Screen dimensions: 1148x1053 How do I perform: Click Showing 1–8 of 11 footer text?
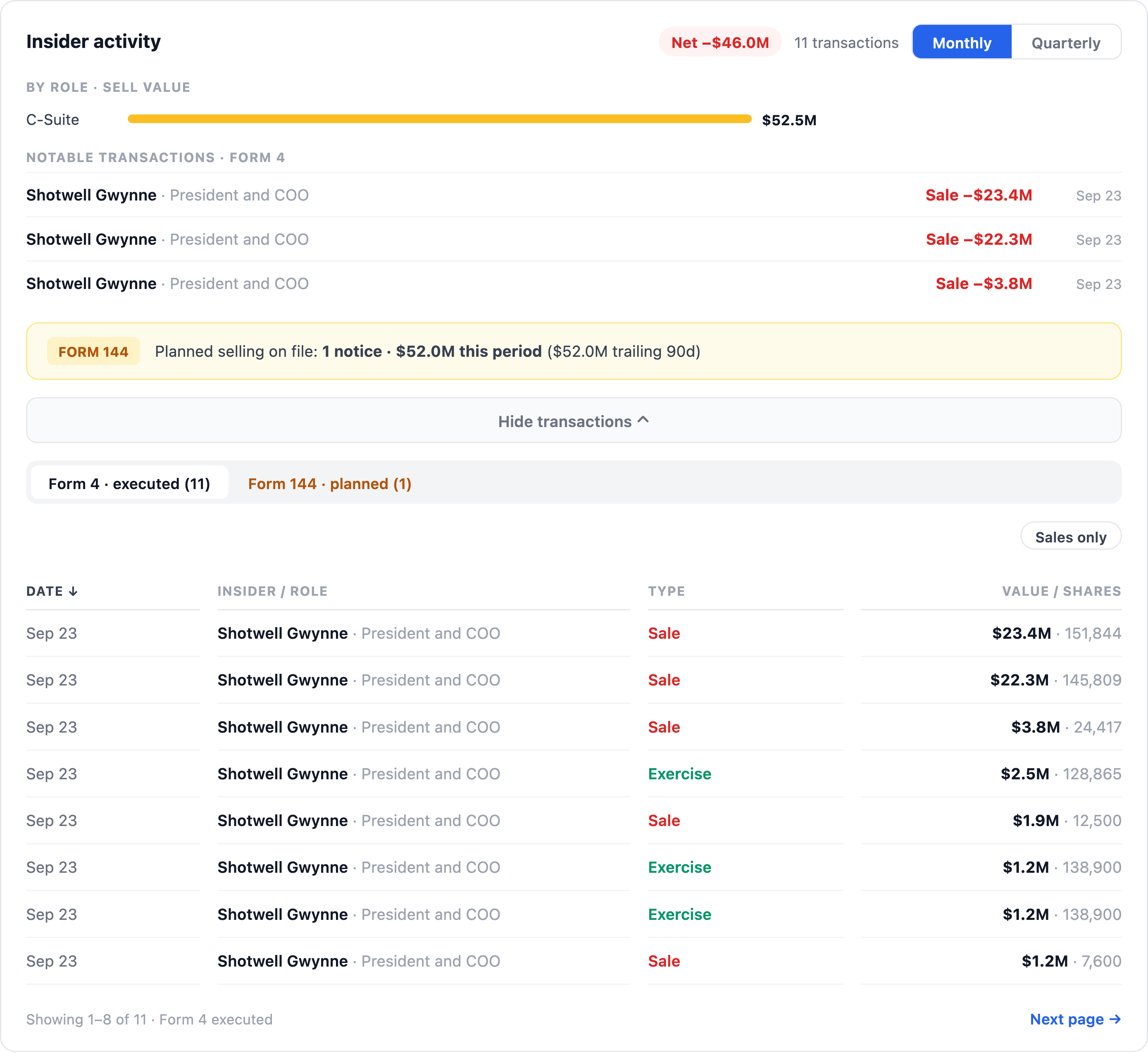[x=149, y=1019]
